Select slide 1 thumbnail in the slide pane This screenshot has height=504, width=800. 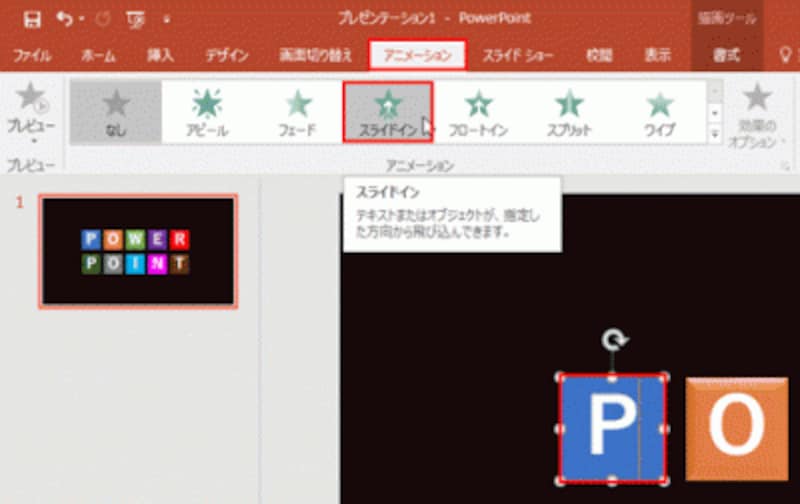tap(138, 251)
